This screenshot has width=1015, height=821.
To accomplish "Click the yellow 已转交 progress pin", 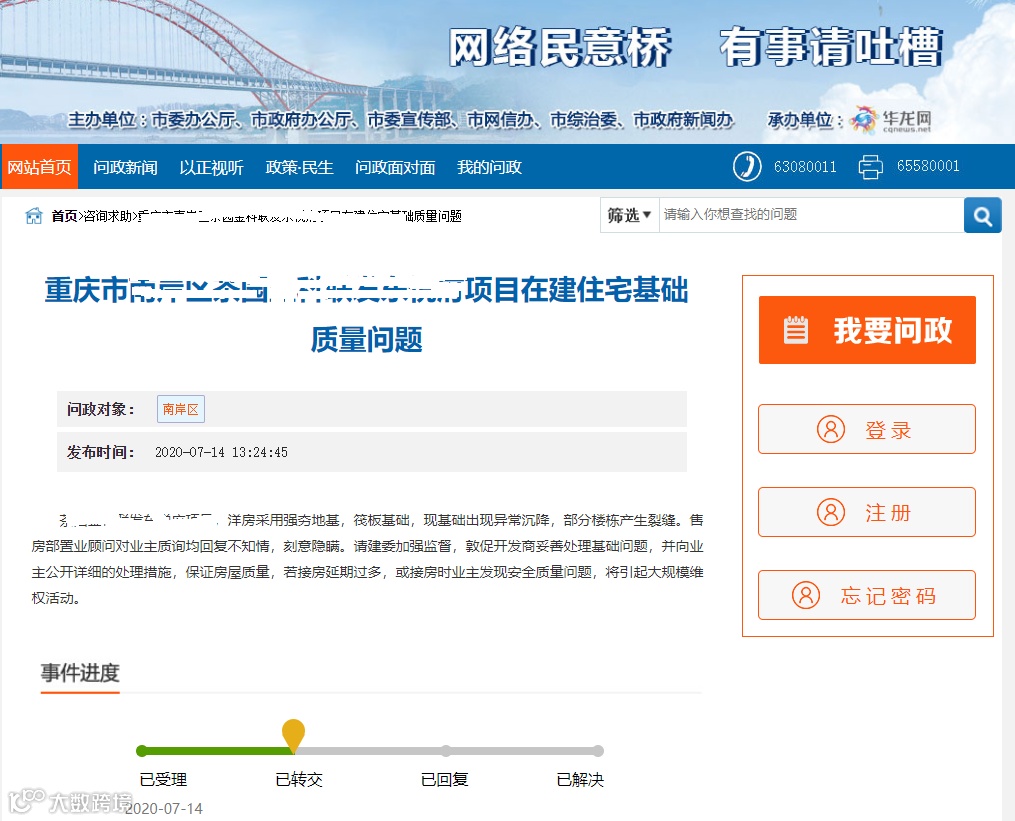I will coord(293,735).
